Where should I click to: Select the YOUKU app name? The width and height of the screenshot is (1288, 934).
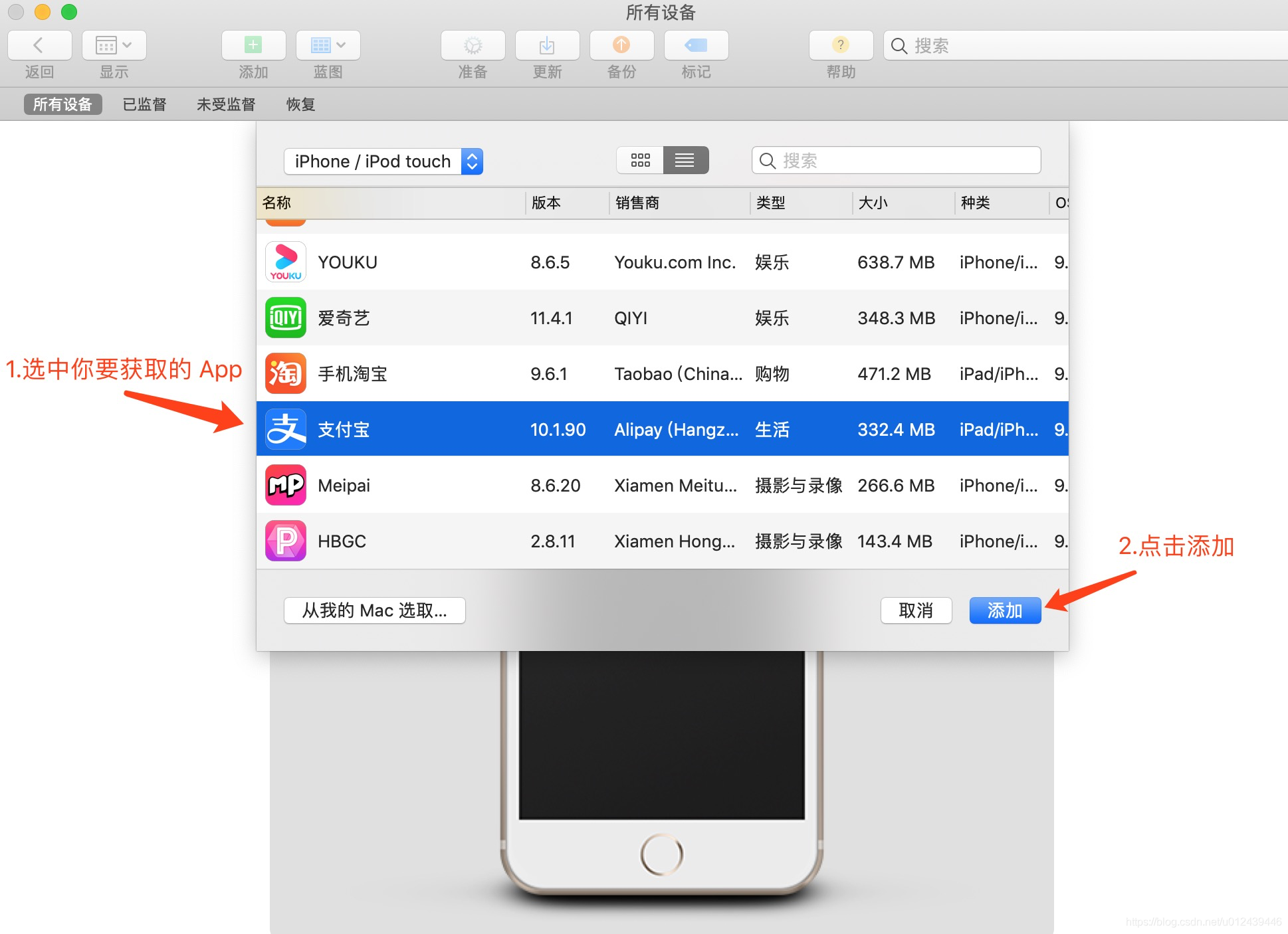[x=348, y=262]
